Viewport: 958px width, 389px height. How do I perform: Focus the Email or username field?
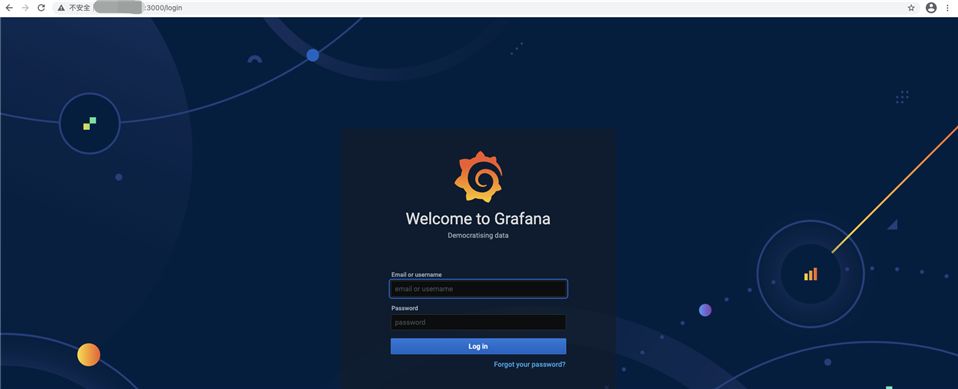point(478,289)
